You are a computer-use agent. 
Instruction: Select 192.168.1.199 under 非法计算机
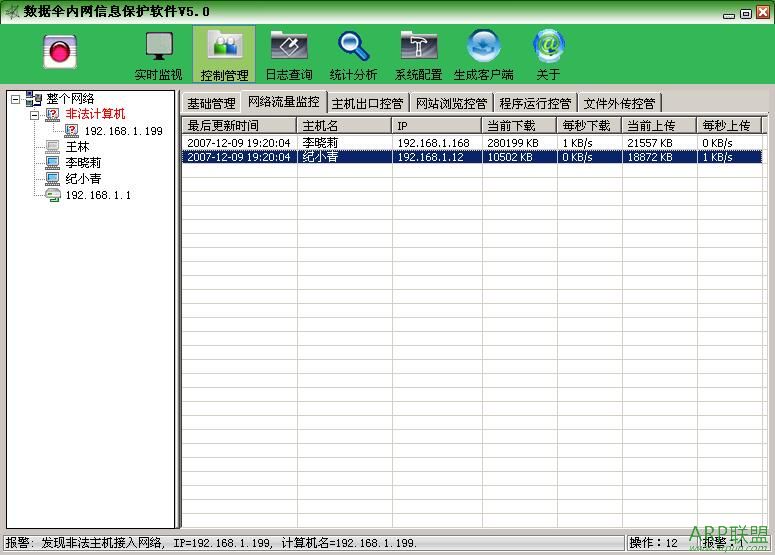point(124,131)
